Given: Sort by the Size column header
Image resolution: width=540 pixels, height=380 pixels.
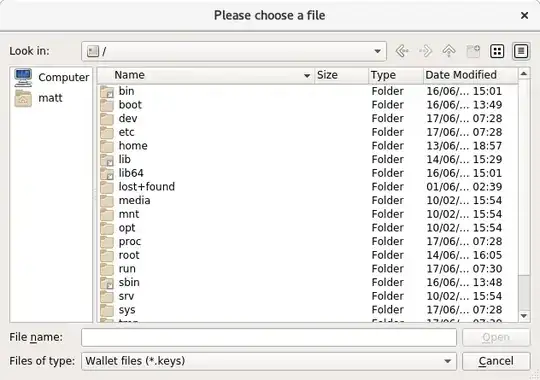Looking at the screenshot, I should click(x=341, y=75).
